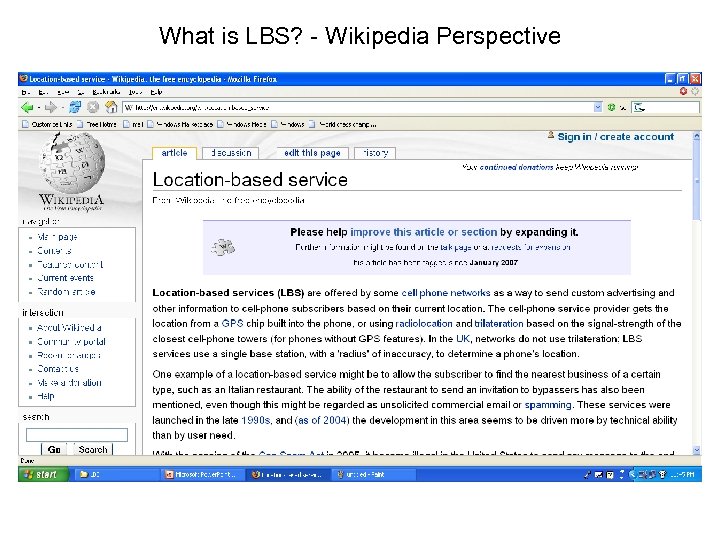
Task: Click the user icon beside Sign in
Action: [551, 135]
